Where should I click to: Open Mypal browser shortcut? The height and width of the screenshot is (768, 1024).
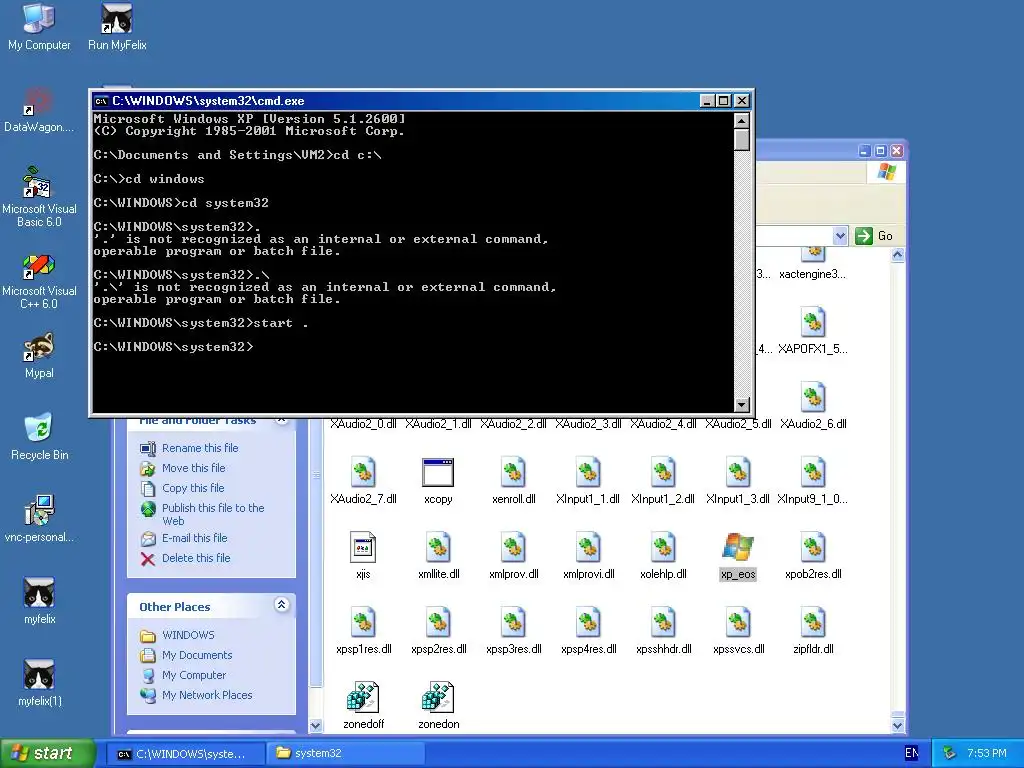coord(39,356)
